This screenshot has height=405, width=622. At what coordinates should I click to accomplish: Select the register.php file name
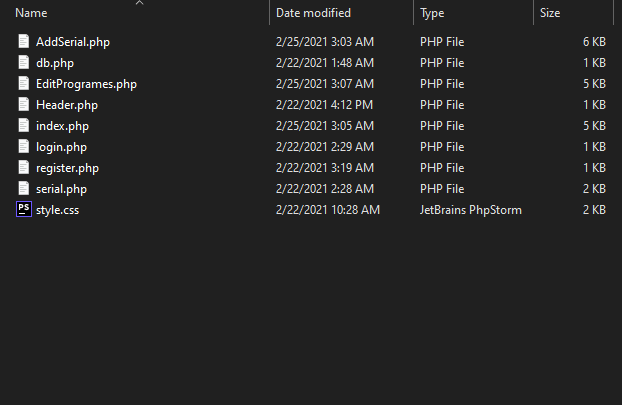[67, 168]
